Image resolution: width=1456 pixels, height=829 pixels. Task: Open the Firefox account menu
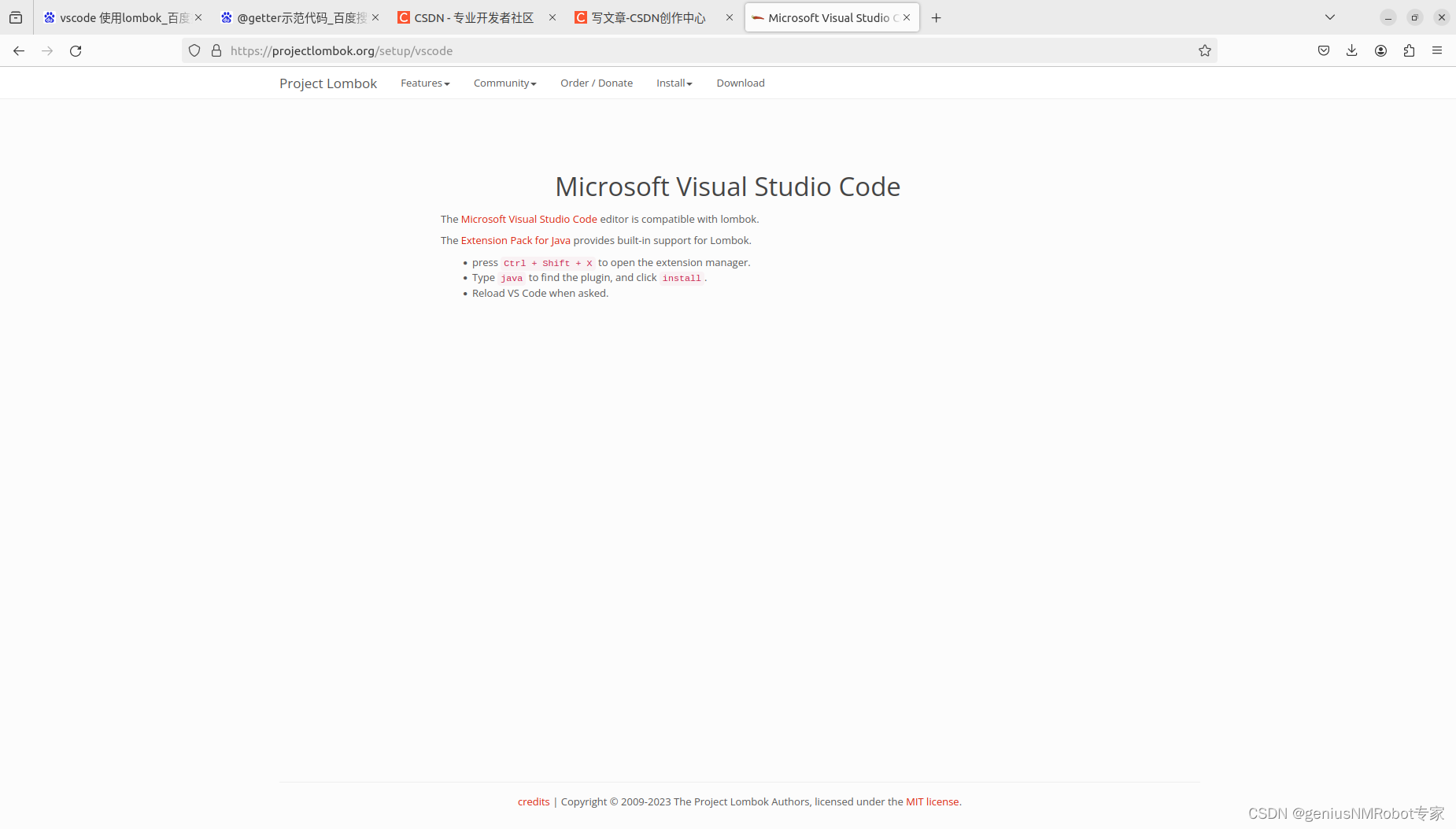(x=1380, y=50)
